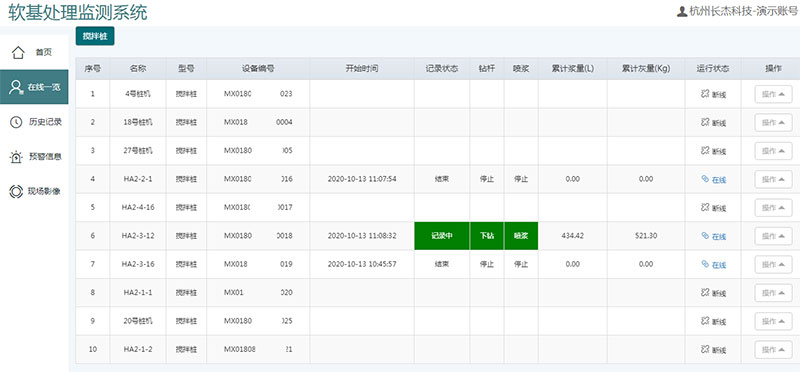Screen dimensions: 800x372
Task: Click the 预警信息 alarm icon
Action: click(16, 157)
